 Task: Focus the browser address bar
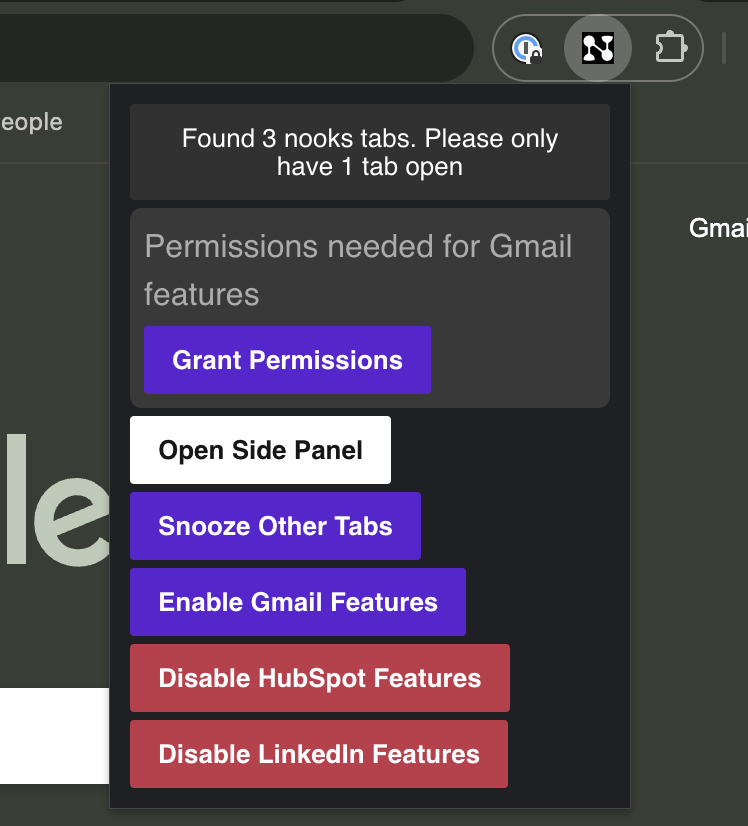pyautogui.click(x=232, y=48)
